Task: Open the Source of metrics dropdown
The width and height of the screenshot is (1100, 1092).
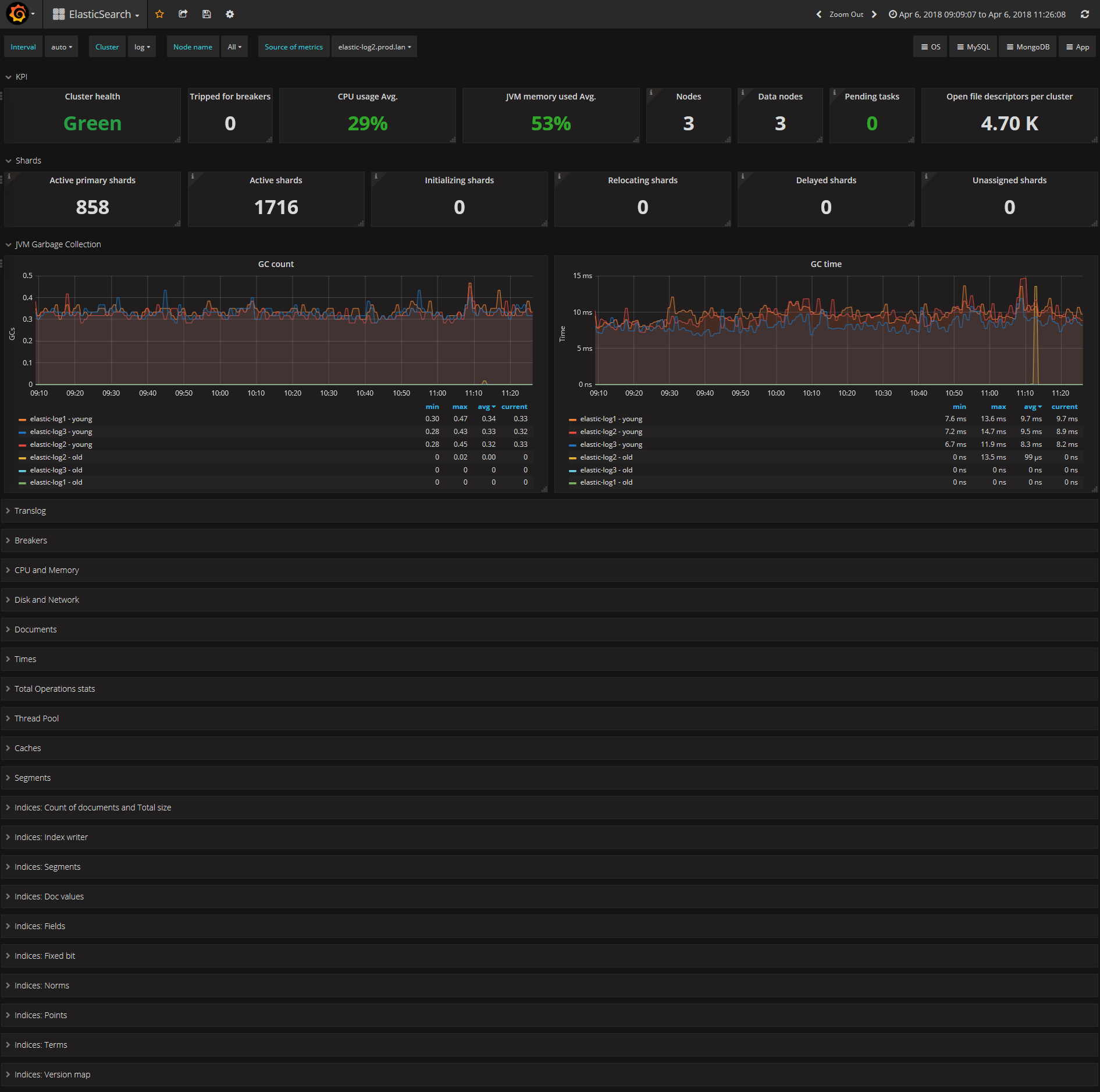Action: click(374, 47)
